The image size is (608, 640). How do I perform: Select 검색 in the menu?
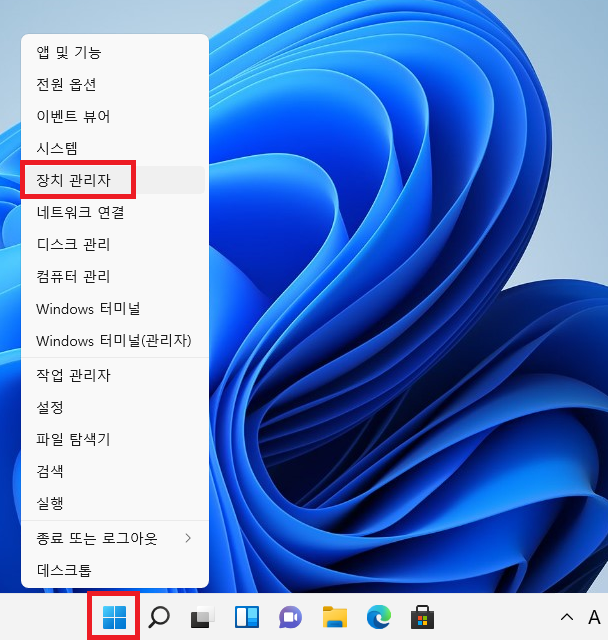[x=115, y=471]
